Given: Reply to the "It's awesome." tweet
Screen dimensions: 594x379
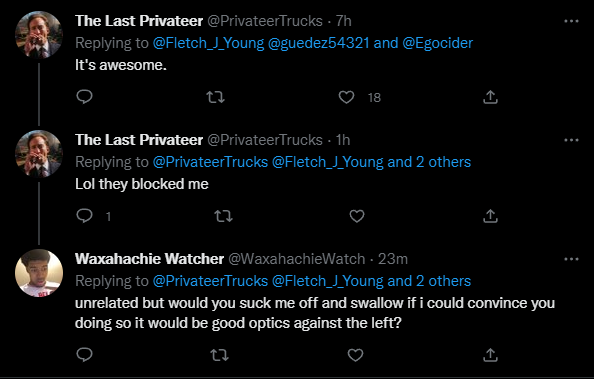Looking at the screenshot, I should [x=84, y=97].
